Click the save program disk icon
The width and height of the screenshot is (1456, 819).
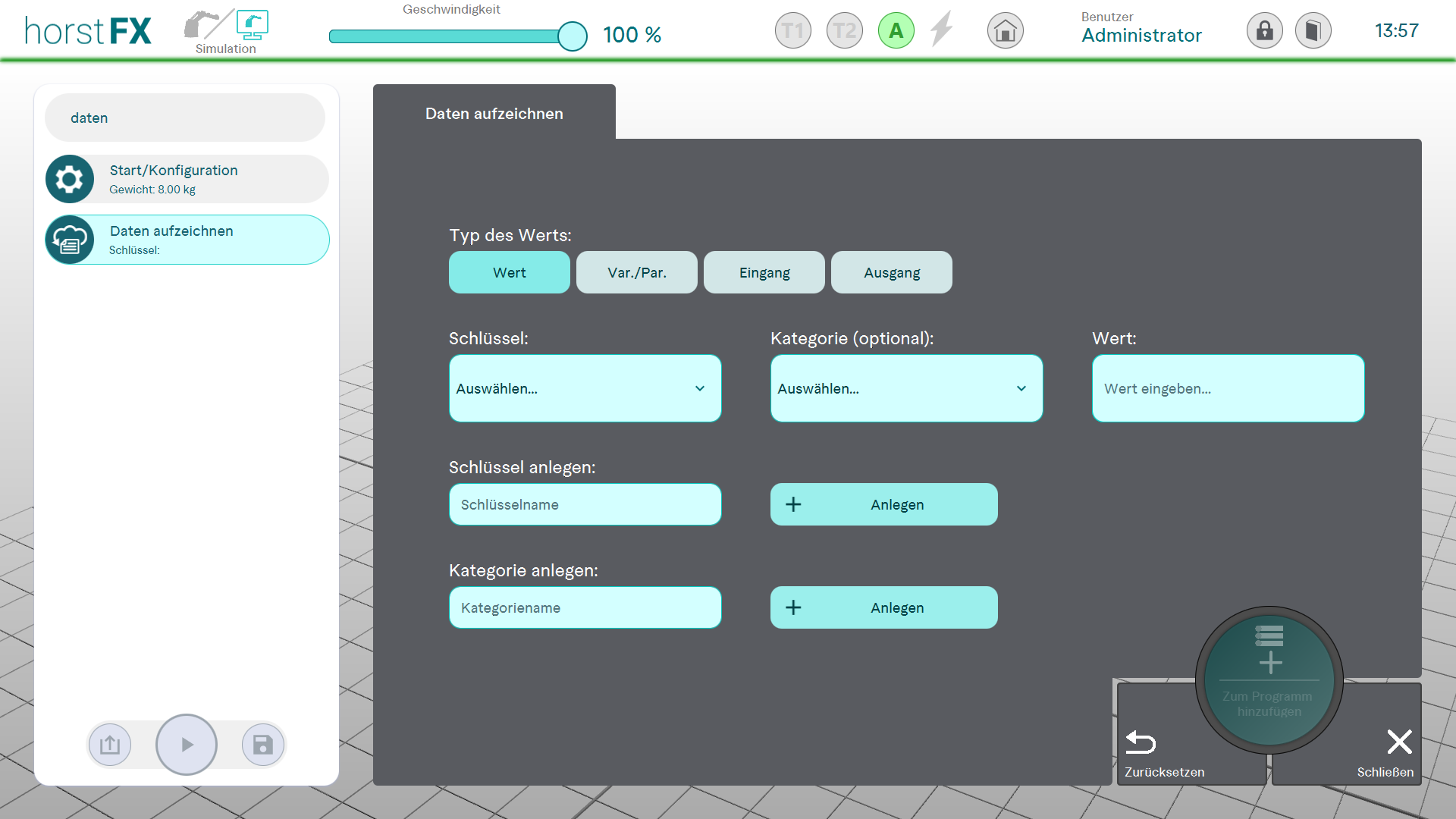click(262, 745)
